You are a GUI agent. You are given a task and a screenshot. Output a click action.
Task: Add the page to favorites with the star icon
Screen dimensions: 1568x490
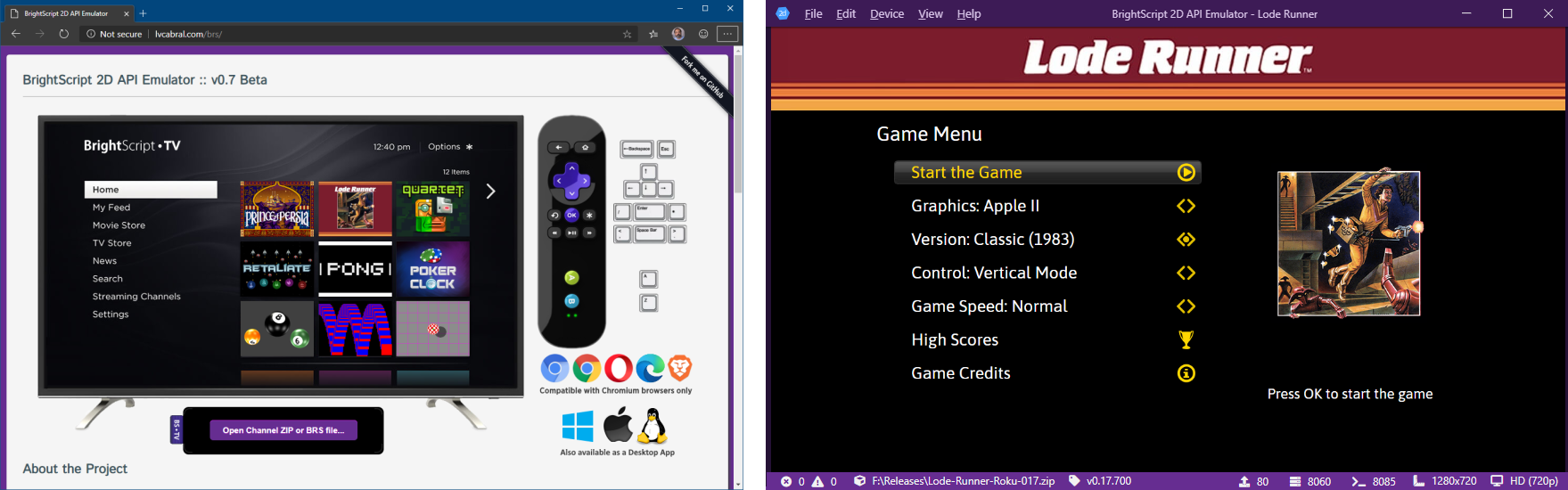point(628,34)
